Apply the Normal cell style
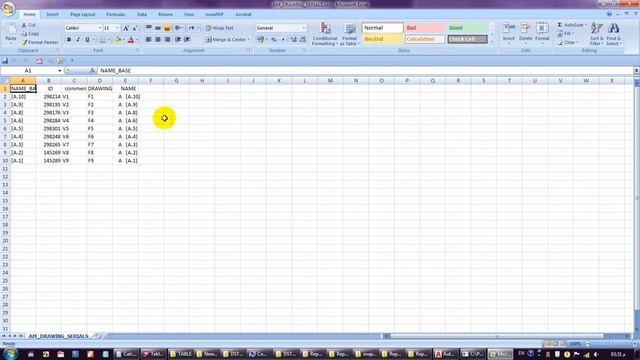The width and height of the screenshot is (640, 360). point(382,28)
